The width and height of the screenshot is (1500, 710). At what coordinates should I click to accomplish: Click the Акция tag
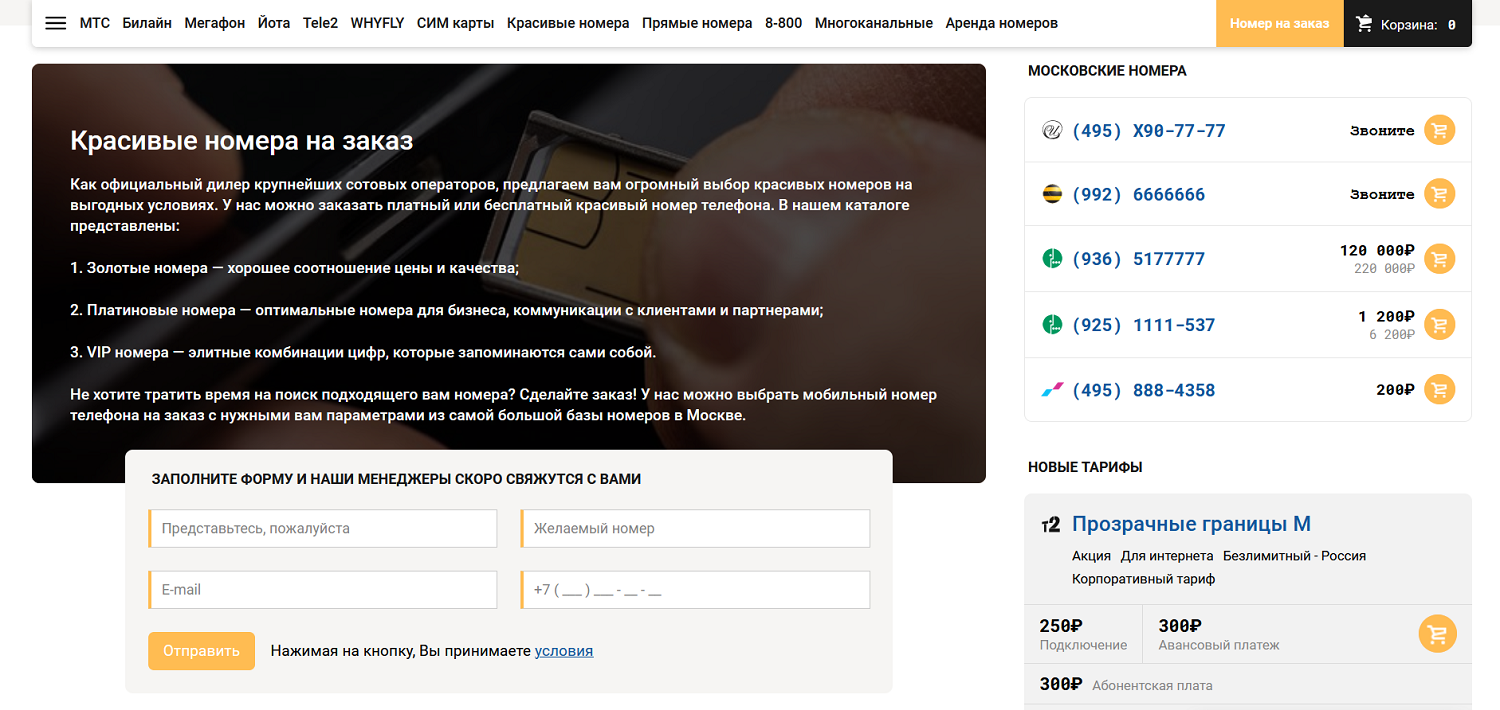pyautogui.click(x=1091, y=555)
